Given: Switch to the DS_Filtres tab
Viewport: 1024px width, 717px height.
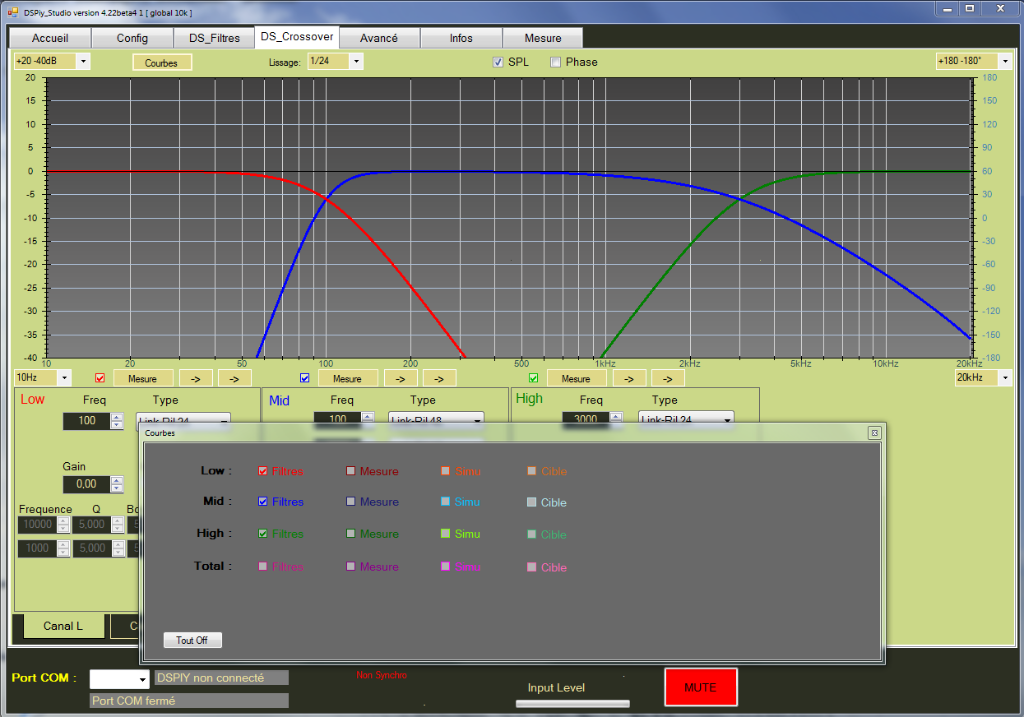Looking at the screenshot, I should pos(214,38).
